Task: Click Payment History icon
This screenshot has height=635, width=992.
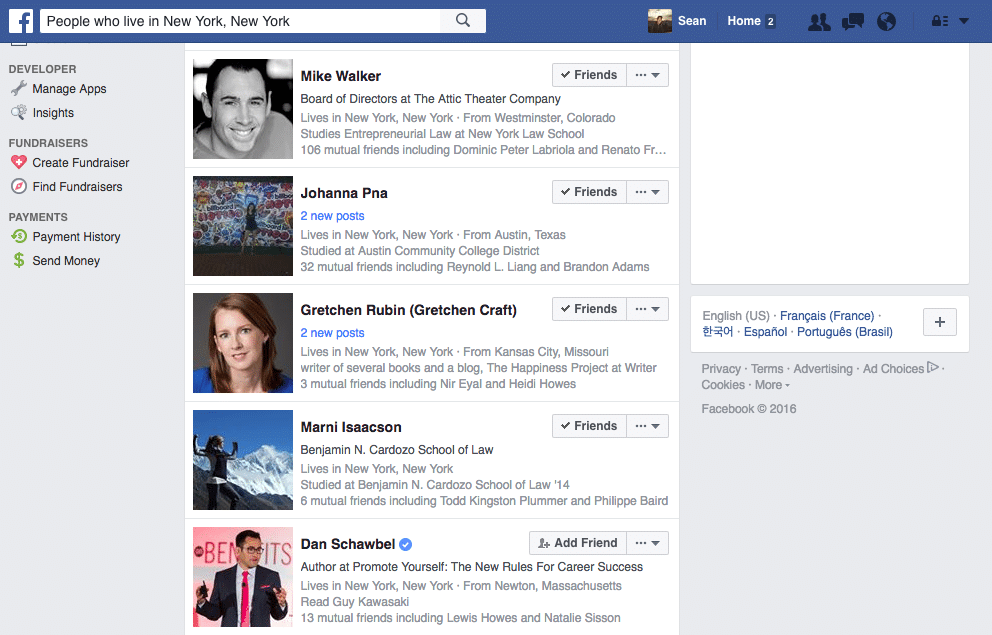Action: (x=19, y=237)
